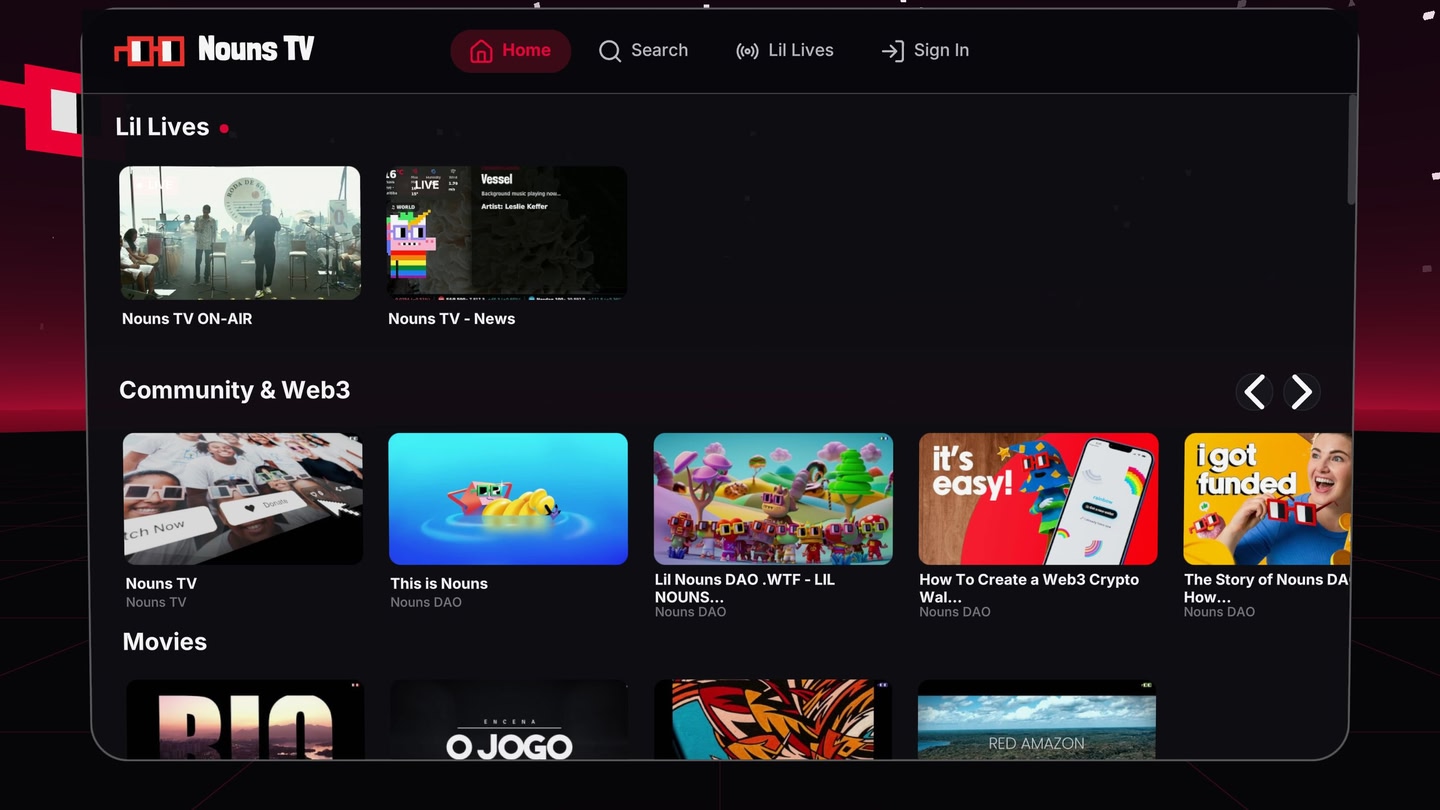Click The Story of Nouns DA title
Image resolution: width=1440 pixels, height=810 pixels.
(1267, 588)
